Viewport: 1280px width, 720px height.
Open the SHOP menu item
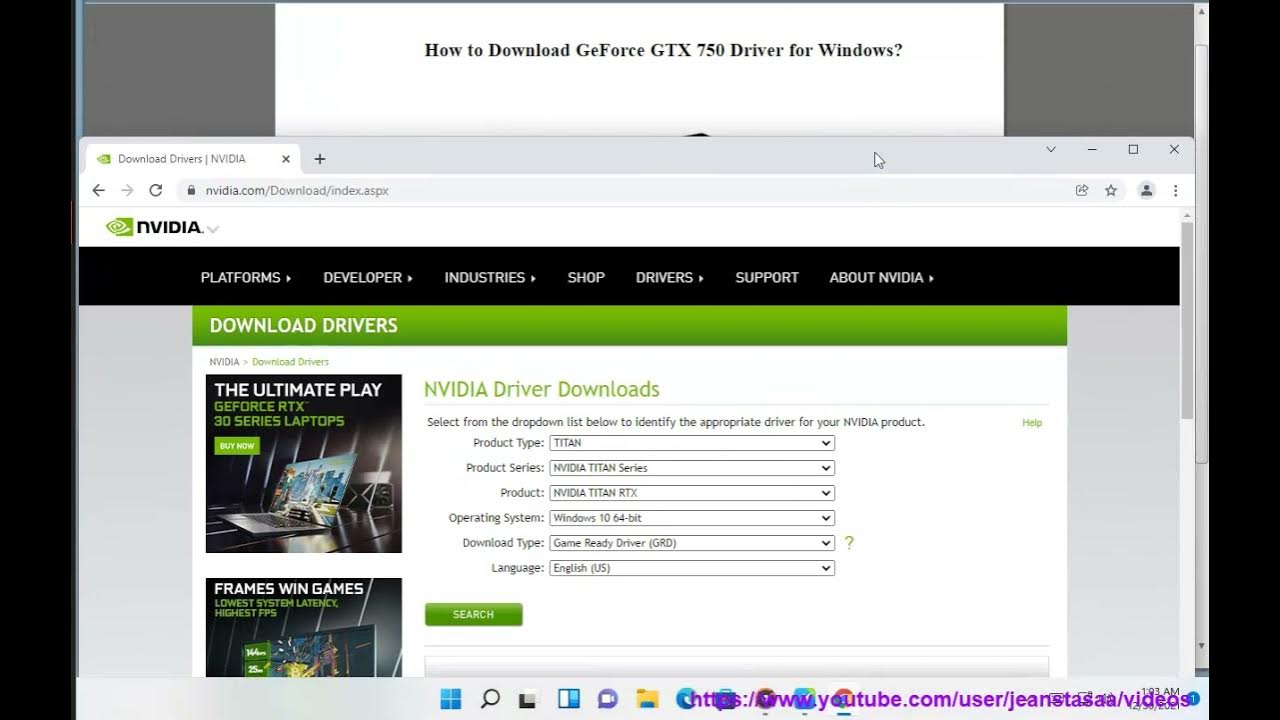(586, 277)
